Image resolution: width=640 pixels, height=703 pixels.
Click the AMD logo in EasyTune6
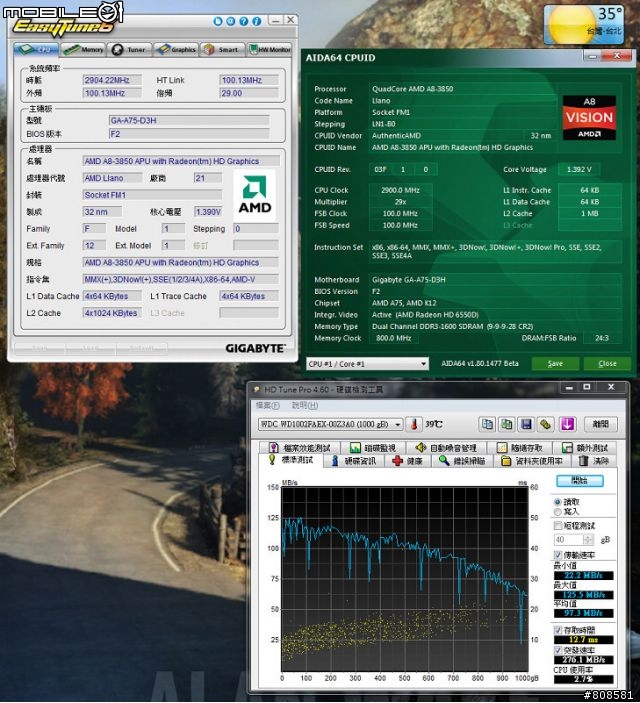255,195
